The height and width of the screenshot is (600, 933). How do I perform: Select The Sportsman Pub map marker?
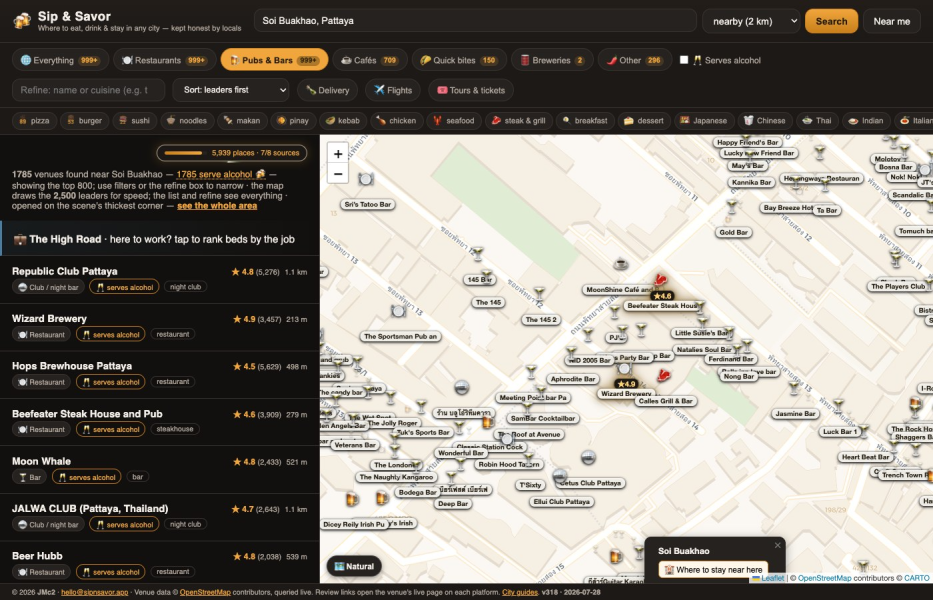coord(400,336)
